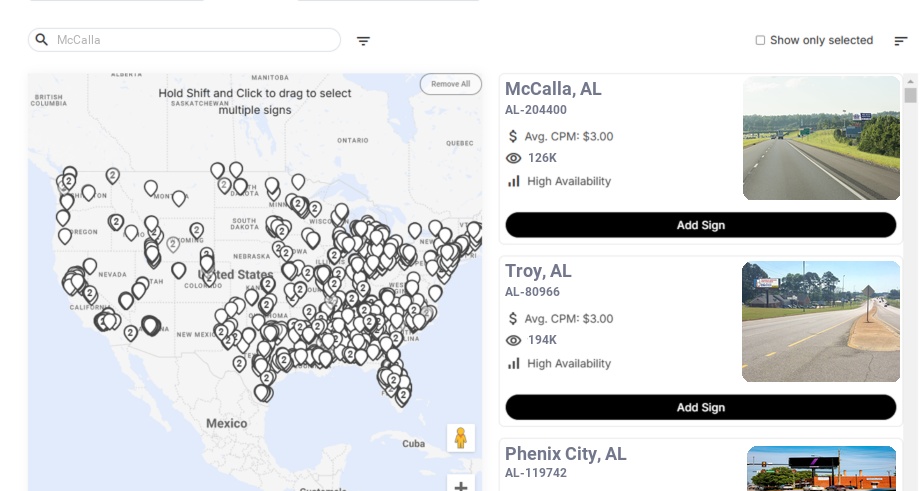Click availability bars icon for Troy
The image size is (920, 491).
click(x=513, y=364)
